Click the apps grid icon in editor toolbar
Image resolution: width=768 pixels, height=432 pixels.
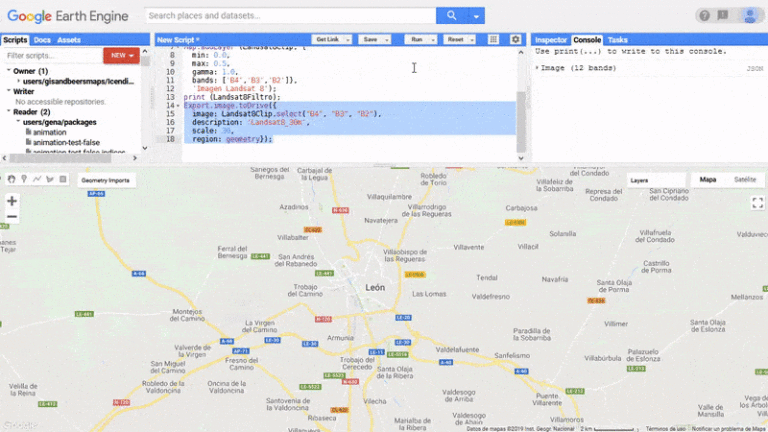point(493,40)
